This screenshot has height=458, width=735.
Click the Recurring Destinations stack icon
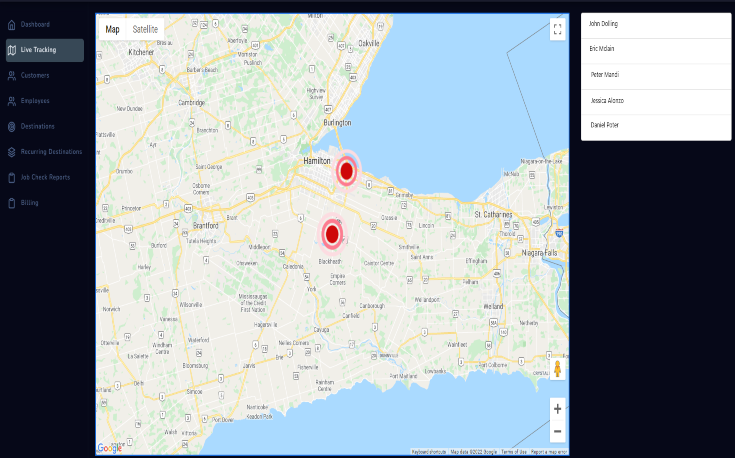11,152
